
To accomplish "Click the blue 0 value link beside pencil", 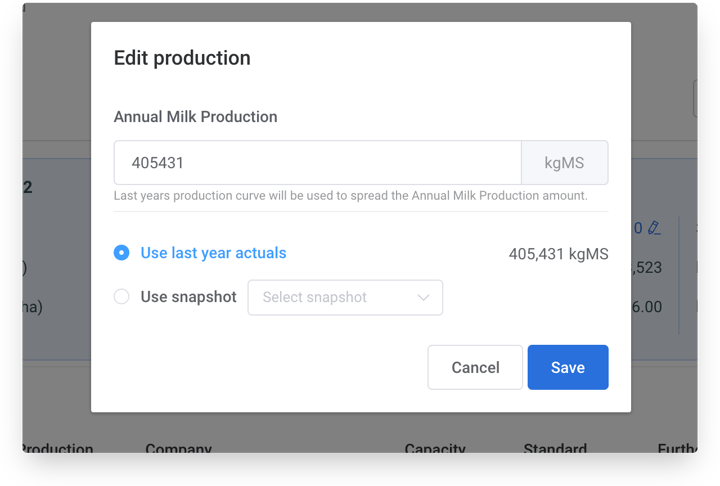I will point(638,228).
